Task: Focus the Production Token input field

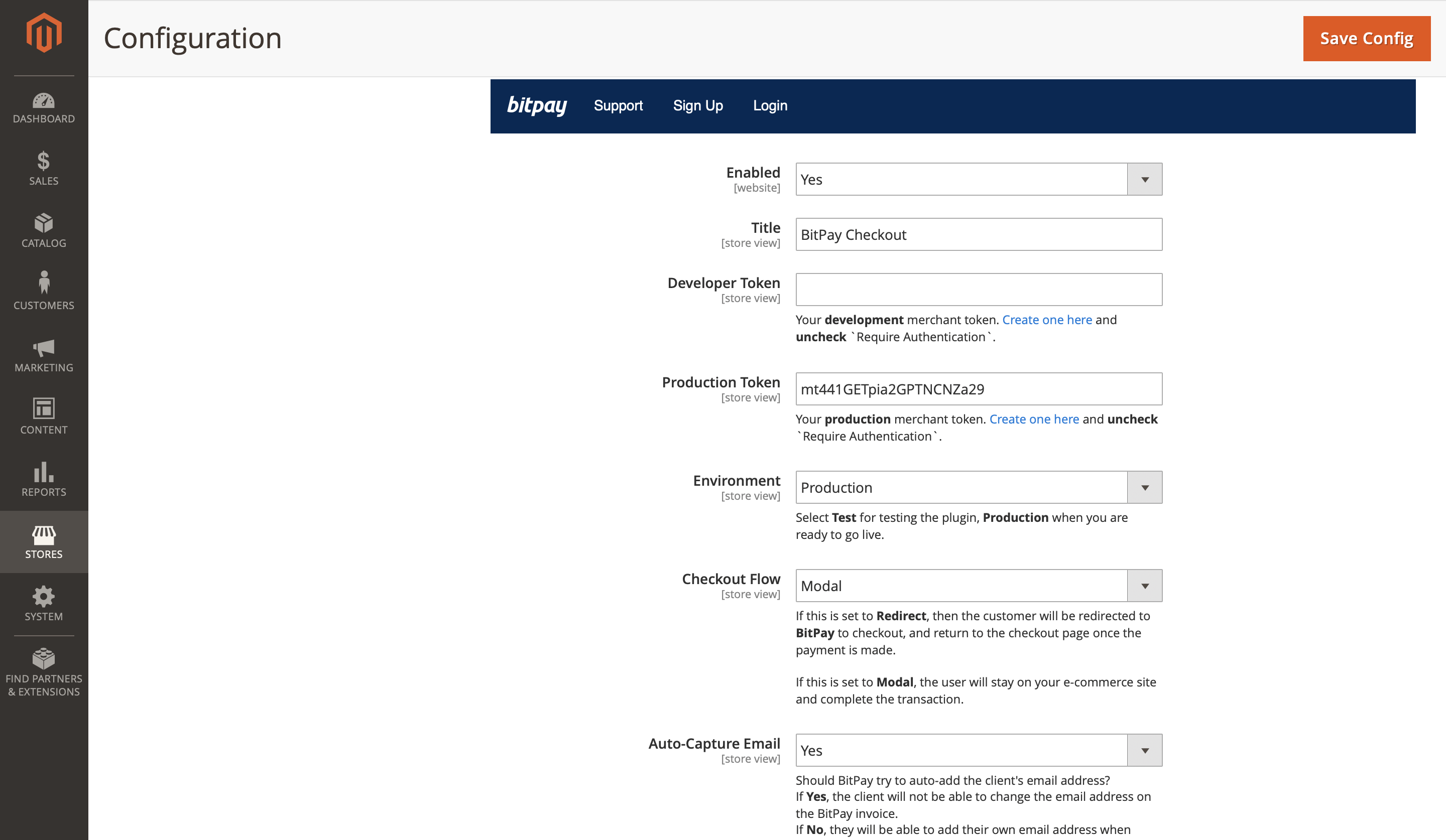Action: pos(979,389)
